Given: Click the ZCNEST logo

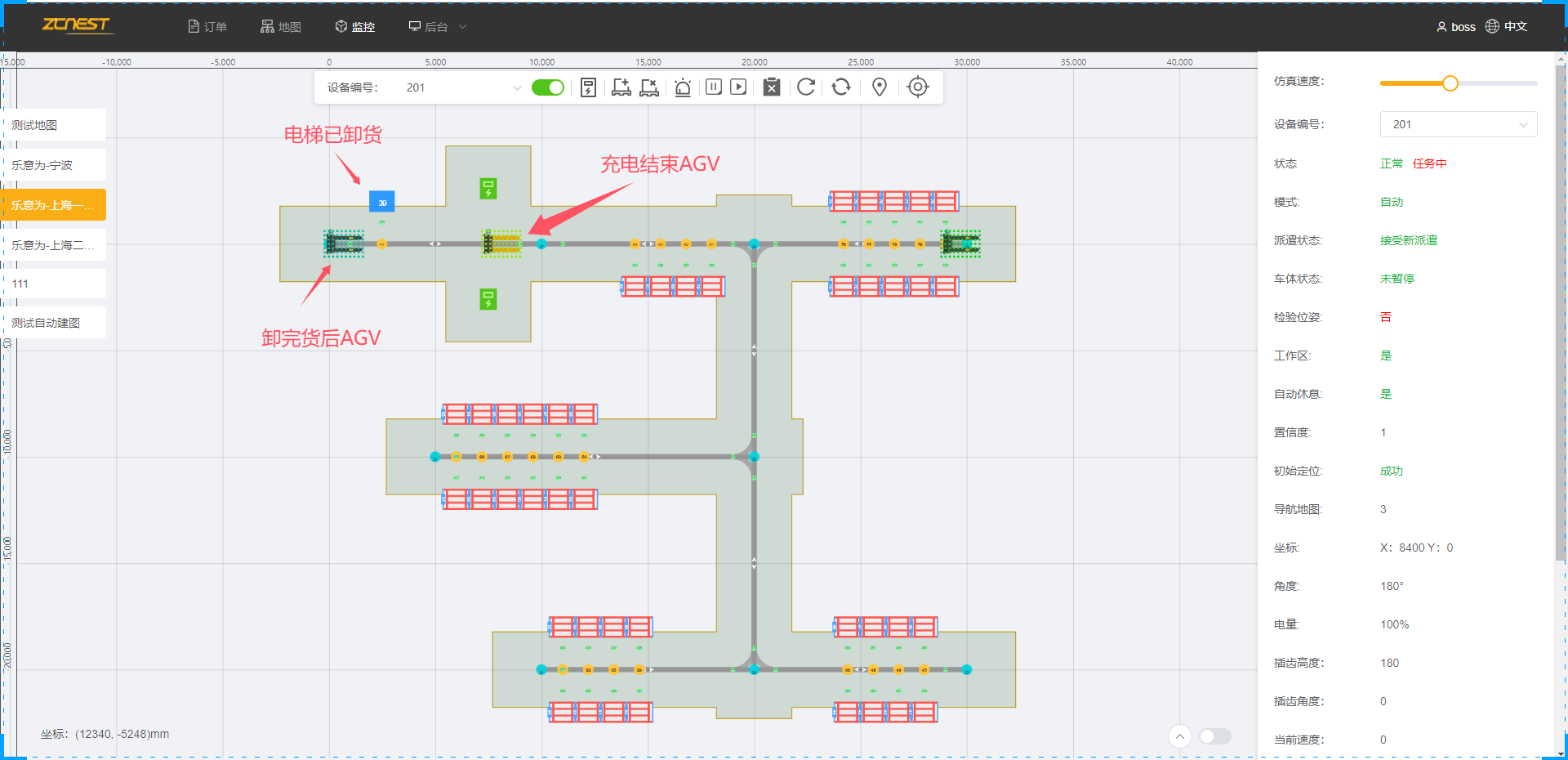Looking at the screenshot, I should pyautogui.click(x=77, y=25).
